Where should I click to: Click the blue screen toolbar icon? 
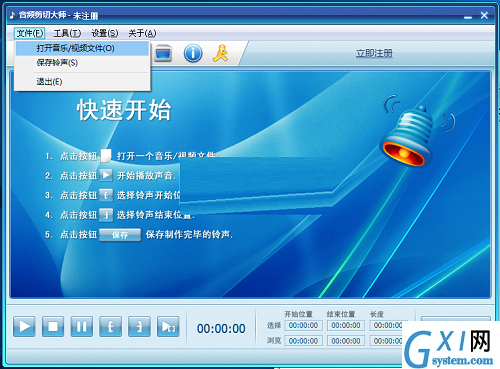click(x=163, y=53)
